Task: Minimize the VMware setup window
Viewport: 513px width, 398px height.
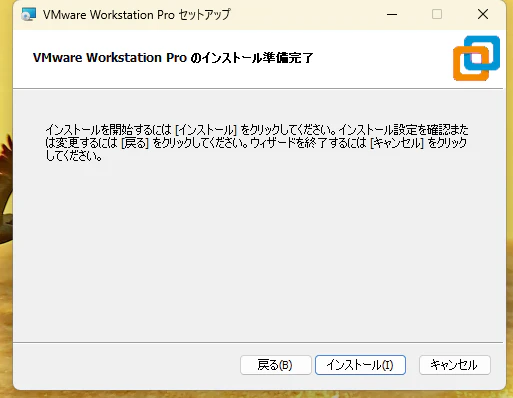Action: point(392,14)
